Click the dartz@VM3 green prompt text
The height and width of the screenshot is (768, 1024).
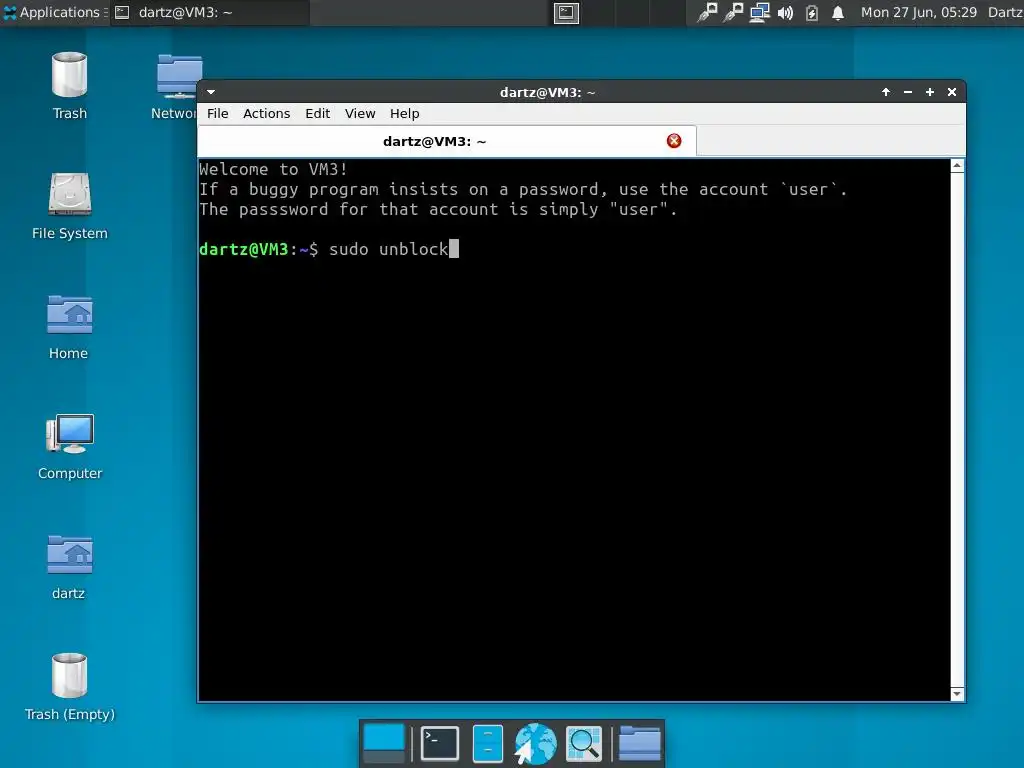pyautogui.click(x=244, y=249)
